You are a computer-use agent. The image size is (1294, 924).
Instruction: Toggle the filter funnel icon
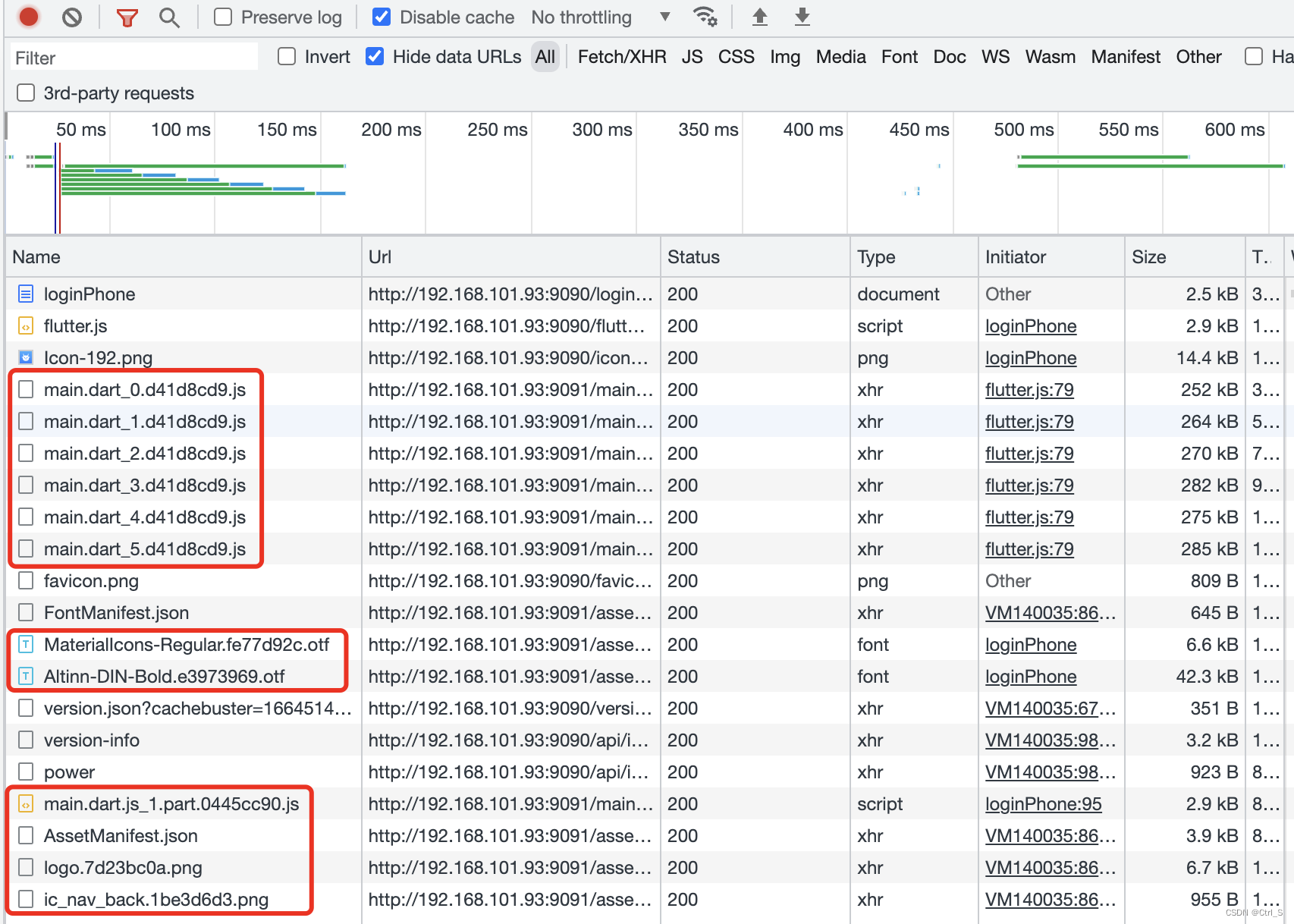click(x=127, y=17)
